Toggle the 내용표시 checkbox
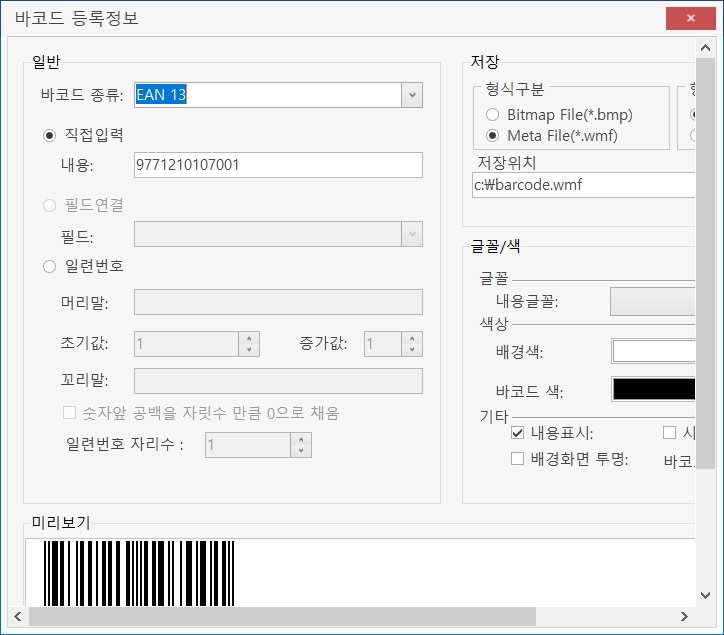This screenshot has height=635, width=724. [518, 433]
